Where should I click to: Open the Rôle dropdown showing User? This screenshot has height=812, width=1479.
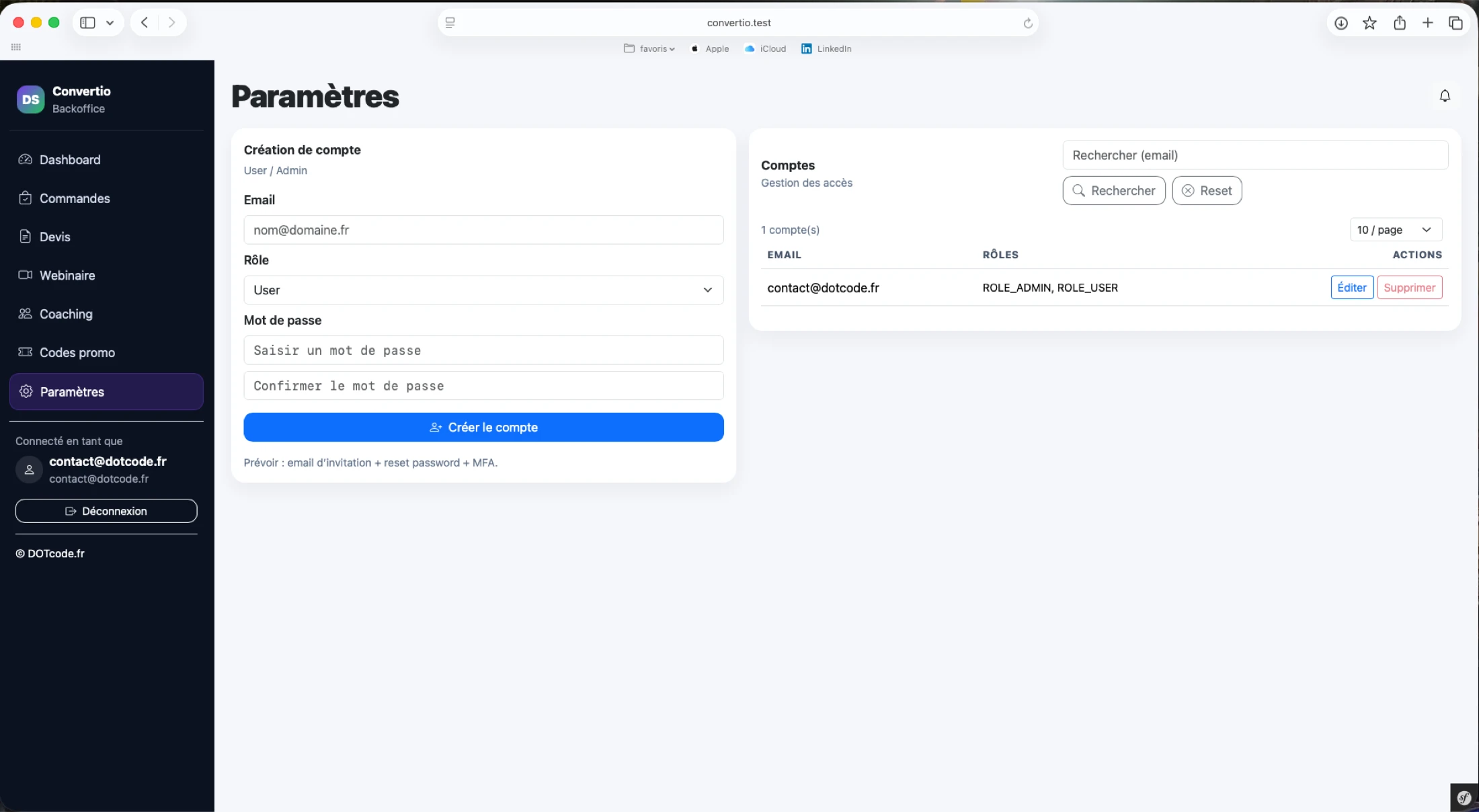[483, 290]
